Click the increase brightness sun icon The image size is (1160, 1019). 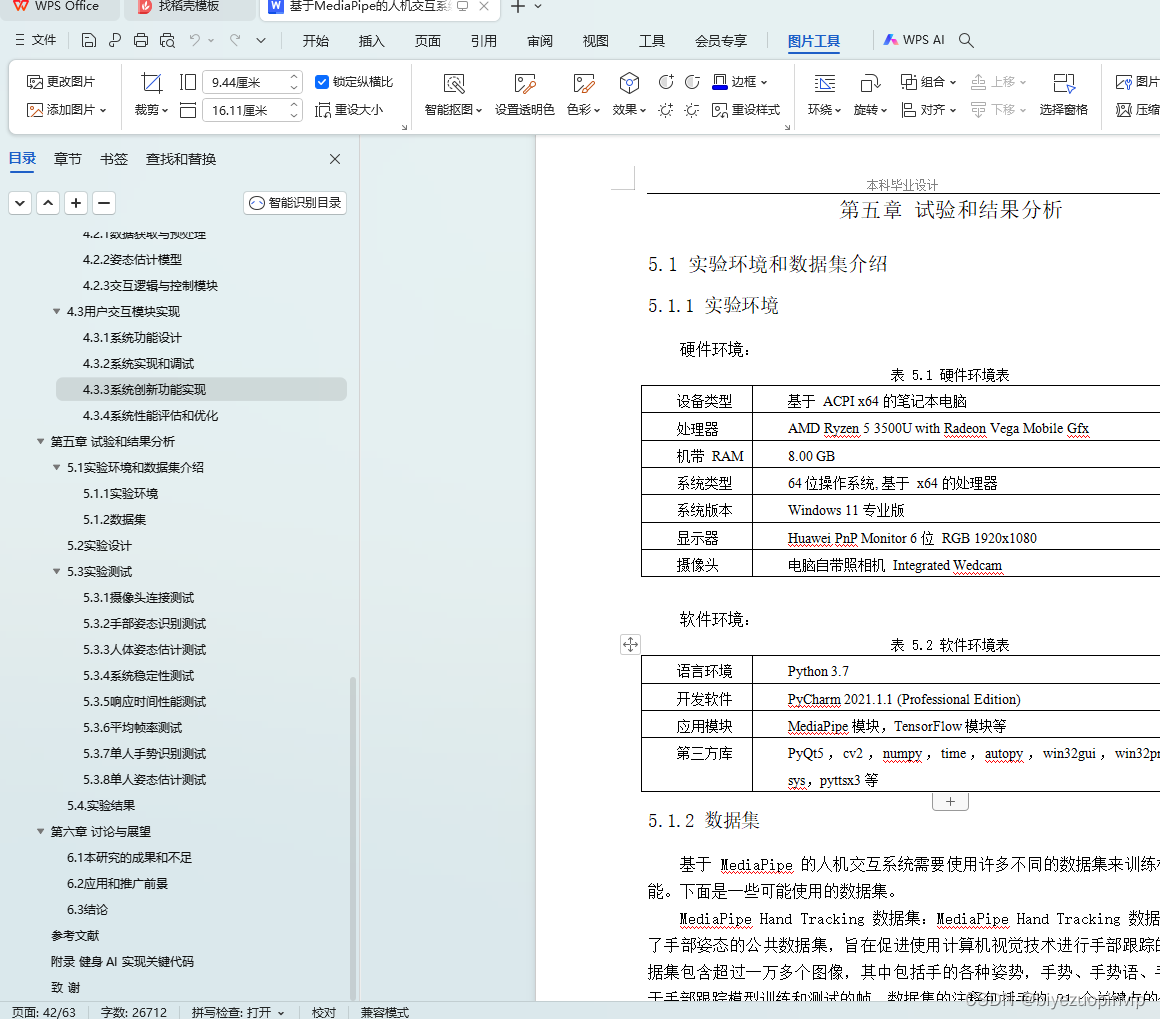(x=666, y=110)
